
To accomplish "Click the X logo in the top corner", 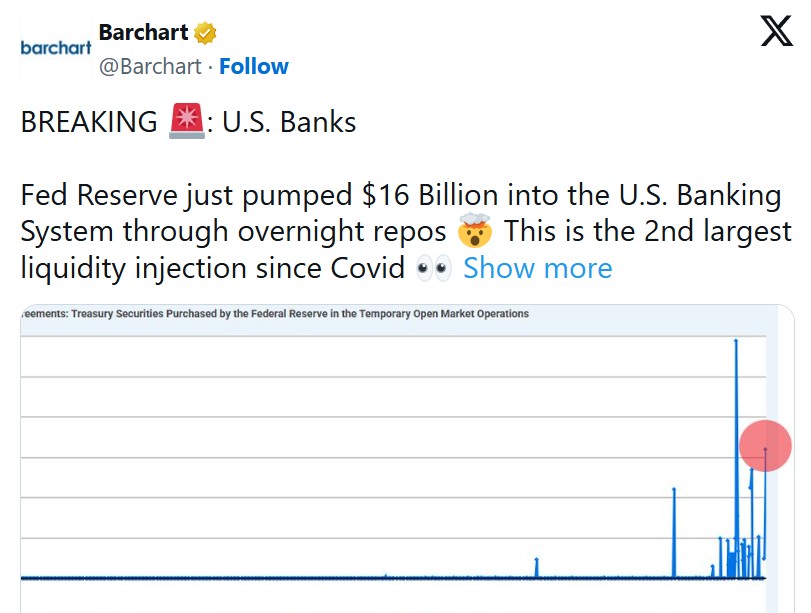I will pos(775,31).
